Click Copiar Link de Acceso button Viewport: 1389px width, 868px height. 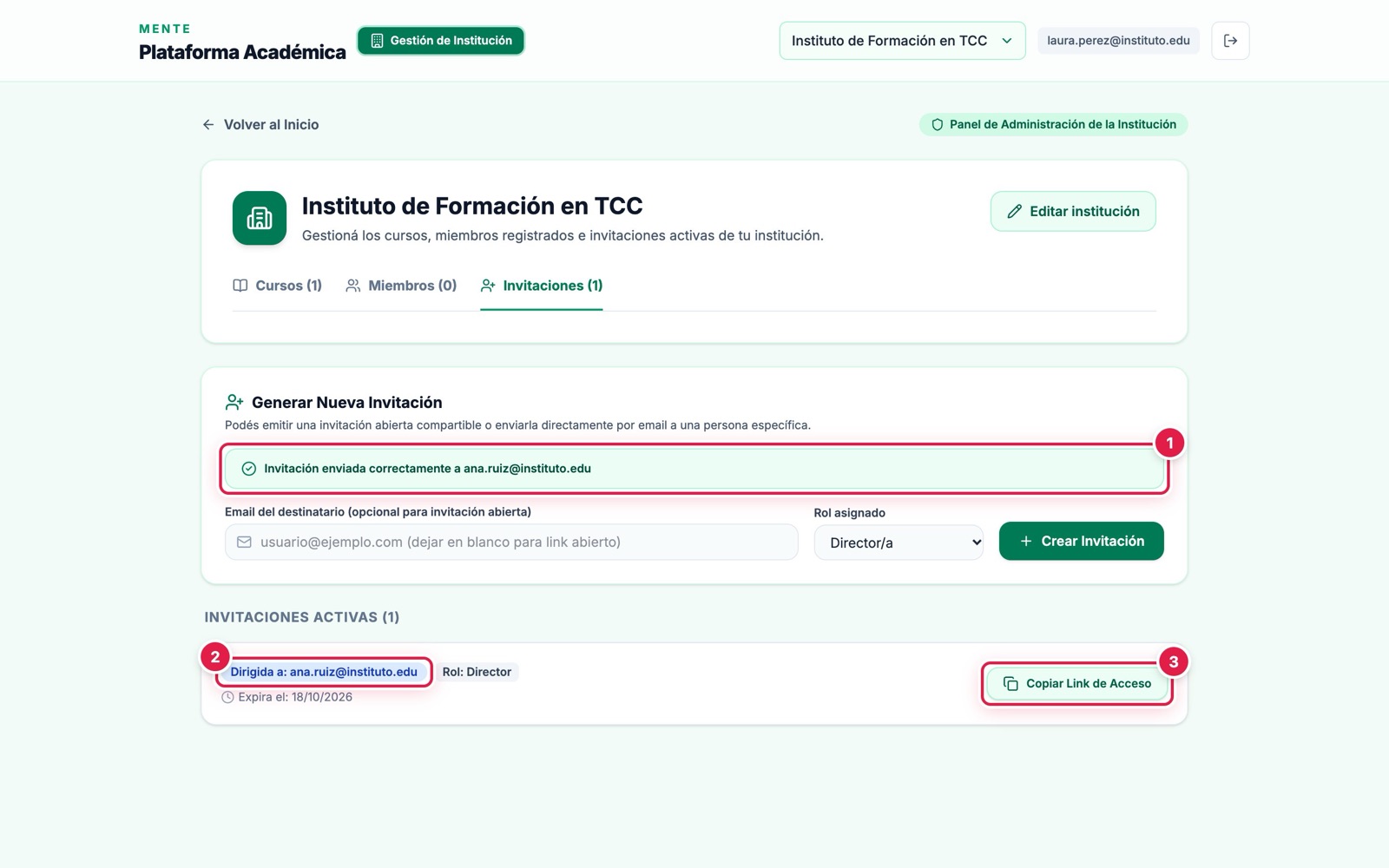(x=1077, y=684)
